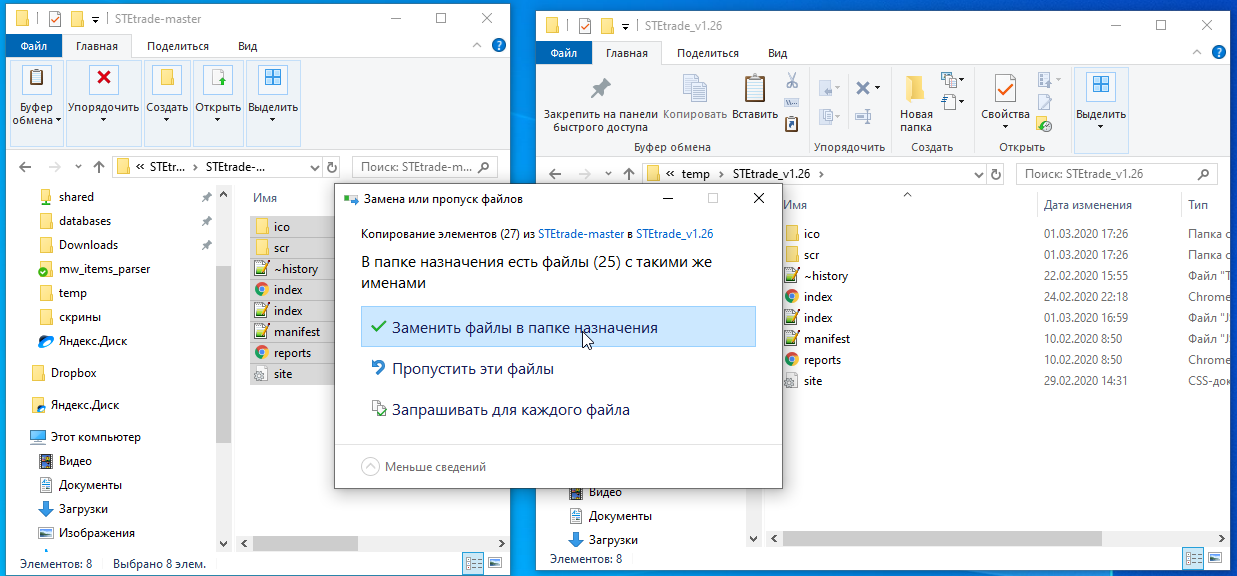The height and width of the screenshot is (576, 1237).
Task: Click the Открыть icon in STEtrade-master ribbon
Action: (217, 79)
